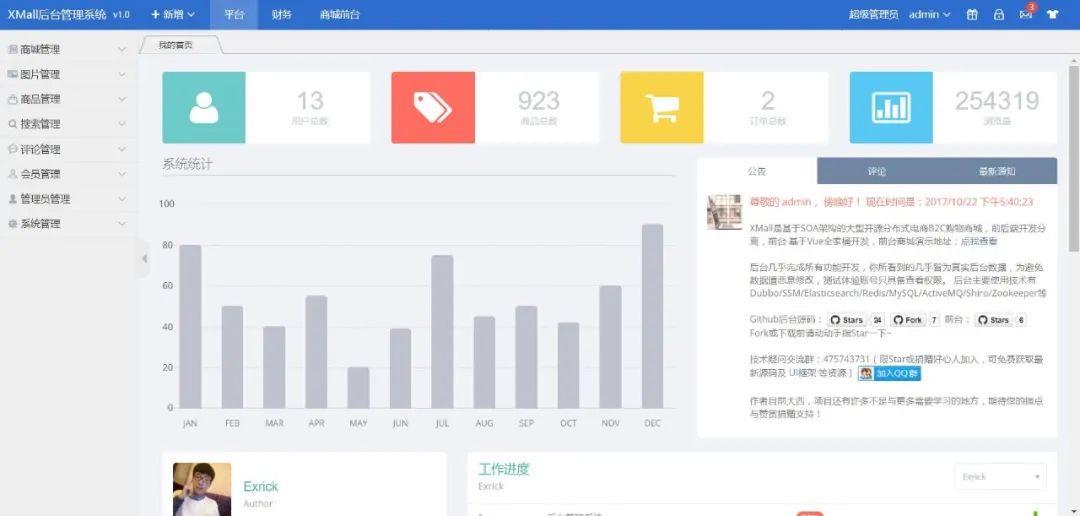The width and height of the screenshot is (1080, 516).
Task: Click the blue bar chart icon tile
Action: click(x=891, y=107)
